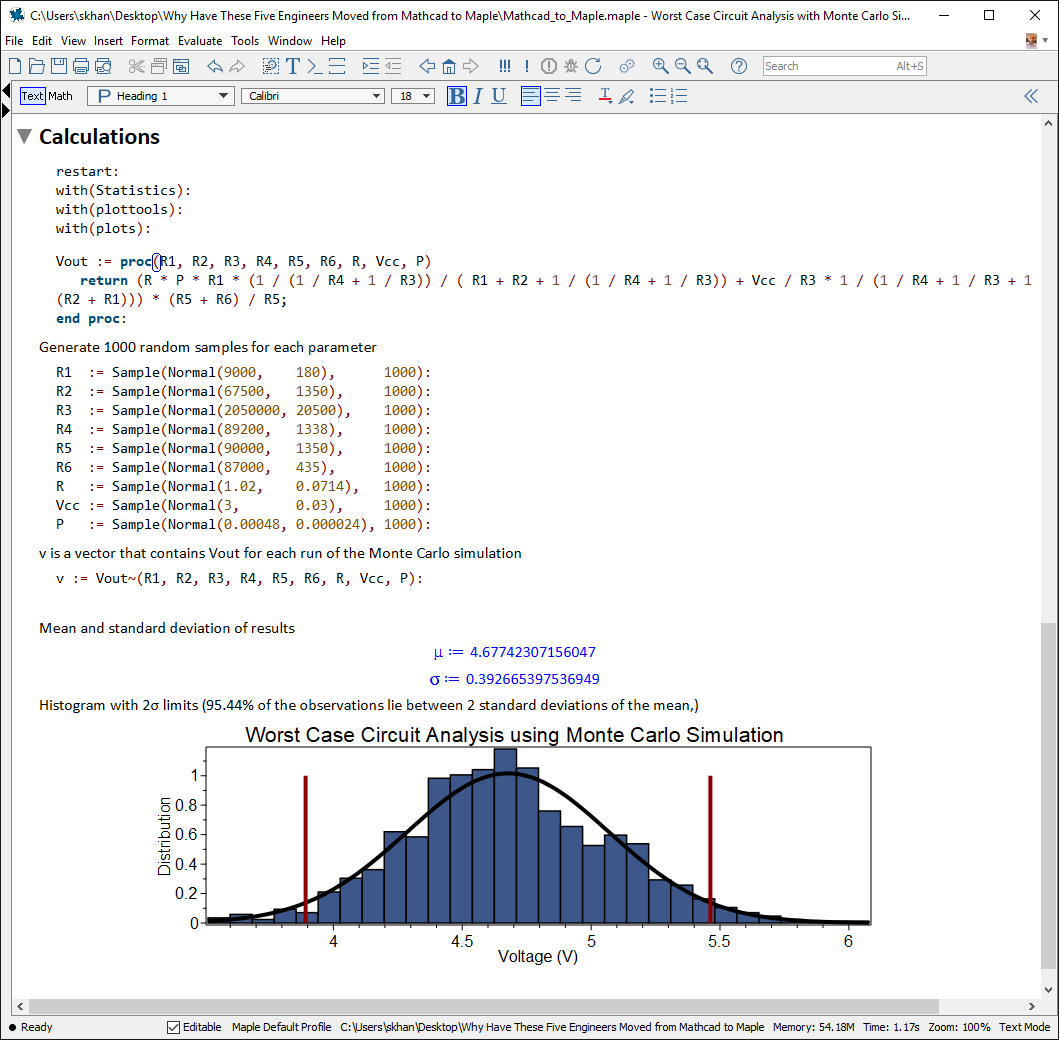Execute entire worksheet with triple exclamation icon

point(504,66)
